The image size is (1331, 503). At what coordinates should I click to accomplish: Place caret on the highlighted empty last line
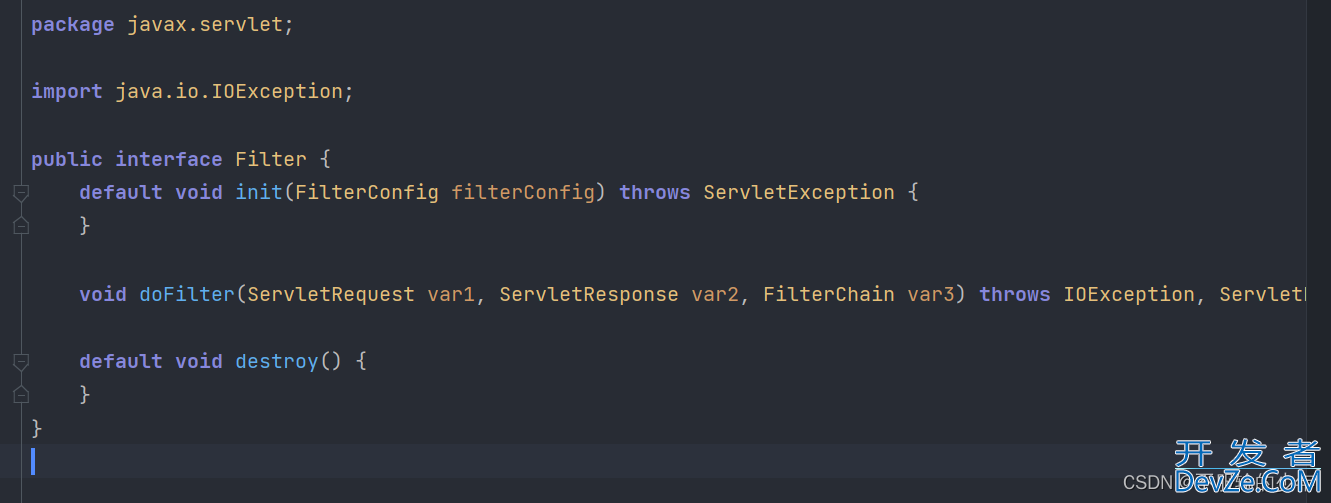click(668, 461)
